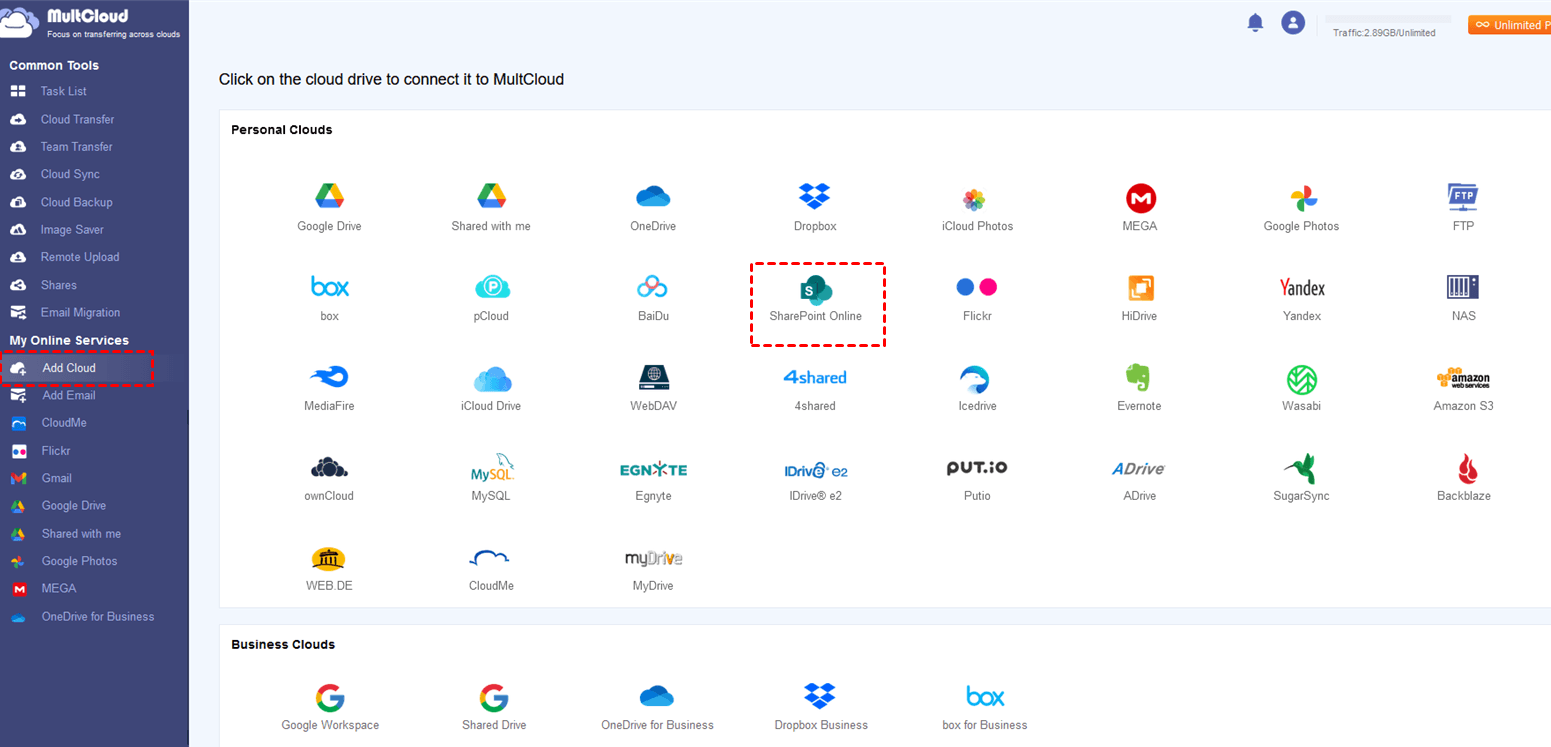Connect the pCloud icon
The width and height of the screenshot is (1551, 747).
(492, 287)
